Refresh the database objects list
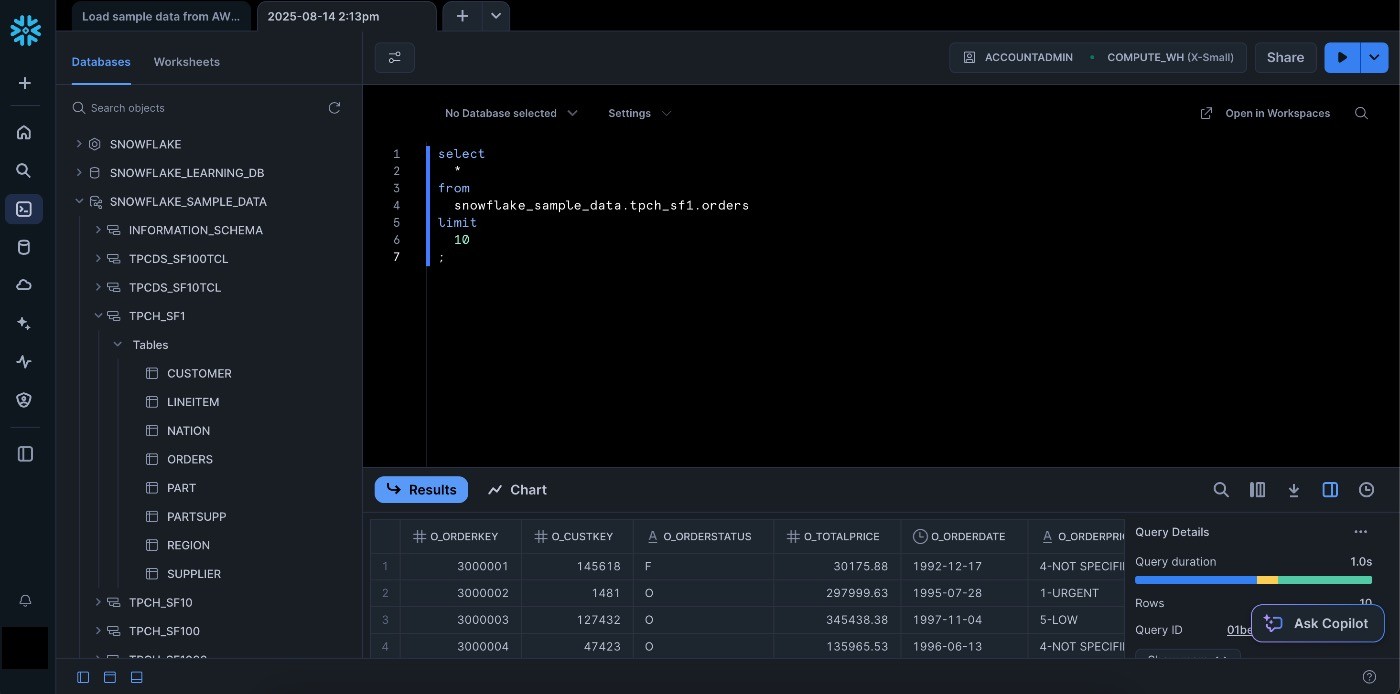 point(334,108)
